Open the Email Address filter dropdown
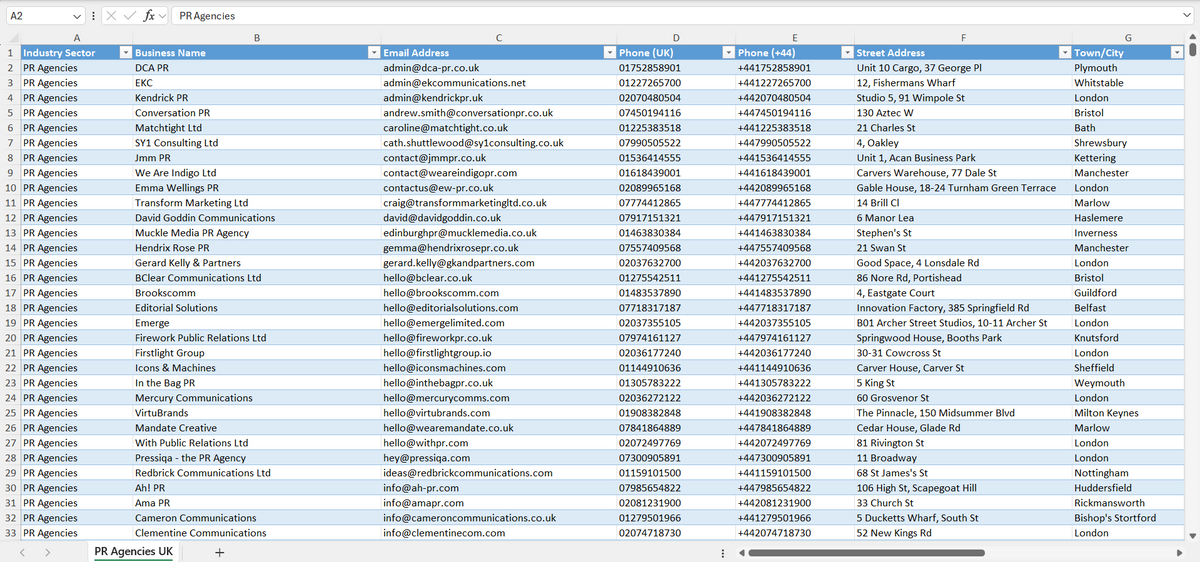Screen dimensions: 1200x562 coord(610,52)
